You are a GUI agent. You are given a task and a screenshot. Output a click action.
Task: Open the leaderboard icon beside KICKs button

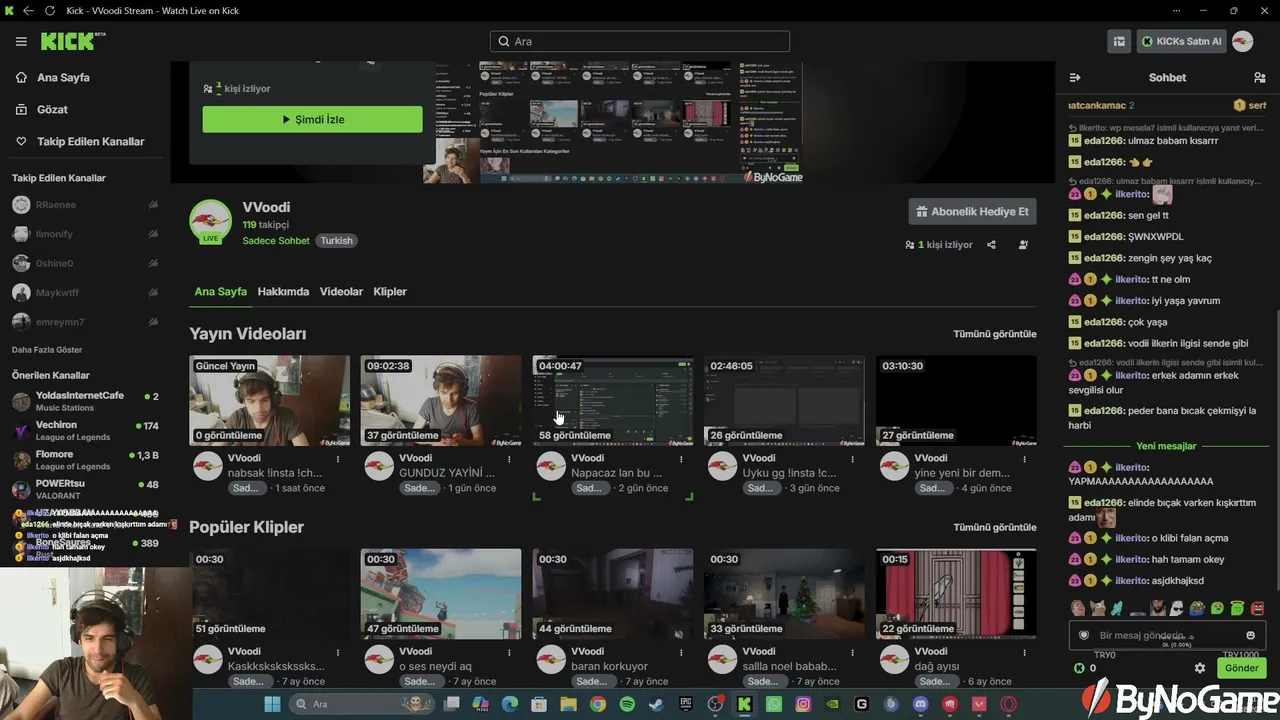(1119, 41)
